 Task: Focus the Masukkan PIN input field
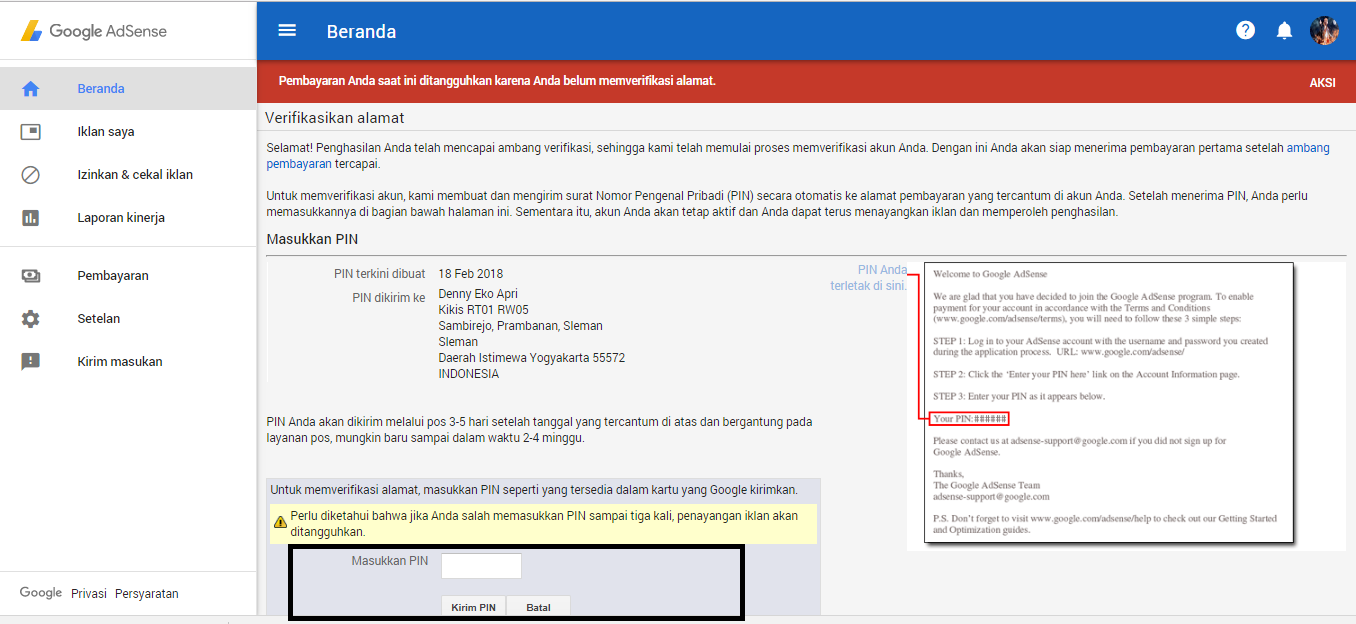[x=481, y=566]
